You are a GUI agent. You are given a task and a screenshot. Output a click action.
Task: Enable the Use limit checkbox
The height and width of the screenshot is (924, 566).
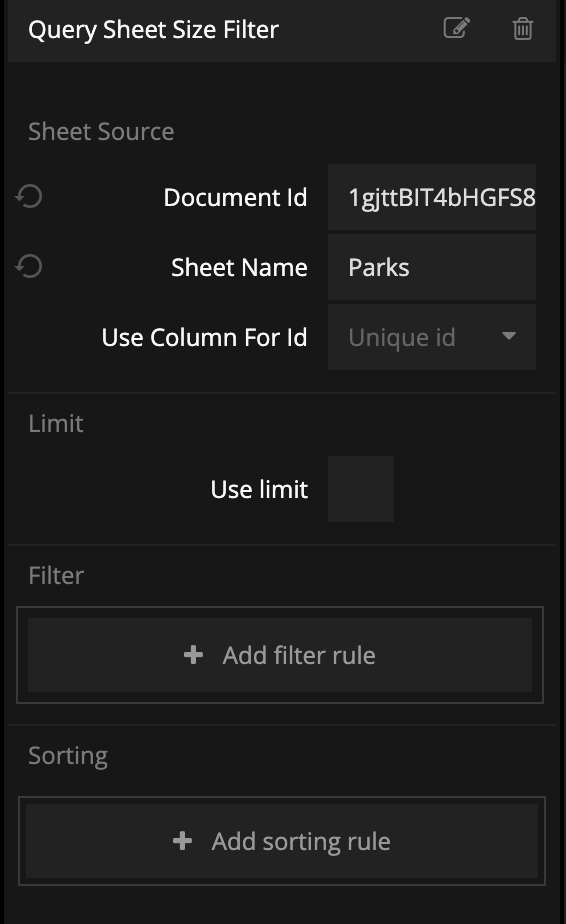point(361,489)
